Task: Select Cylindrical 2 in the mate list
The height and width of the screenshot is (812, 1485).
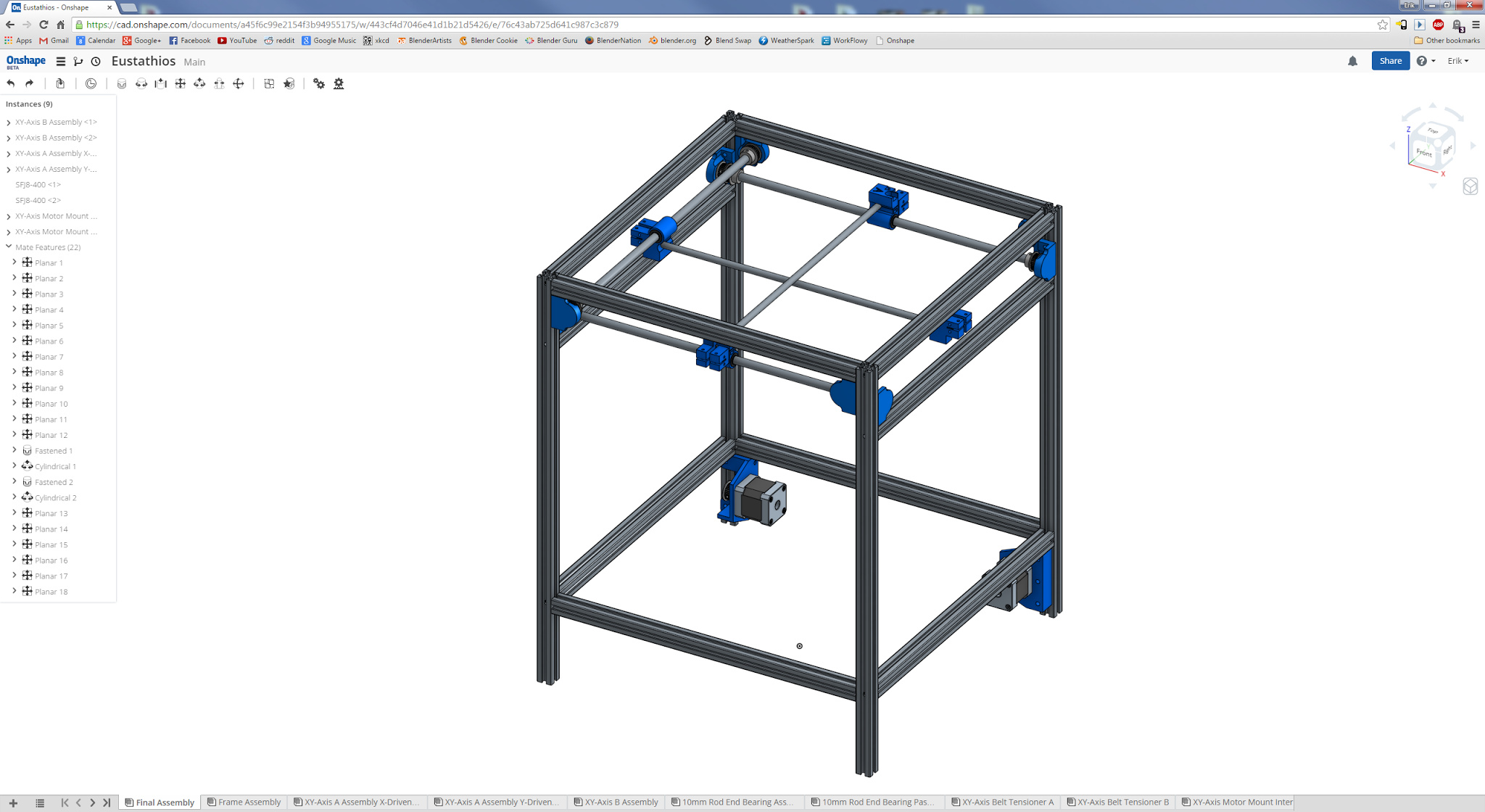Action: (55, 498)
